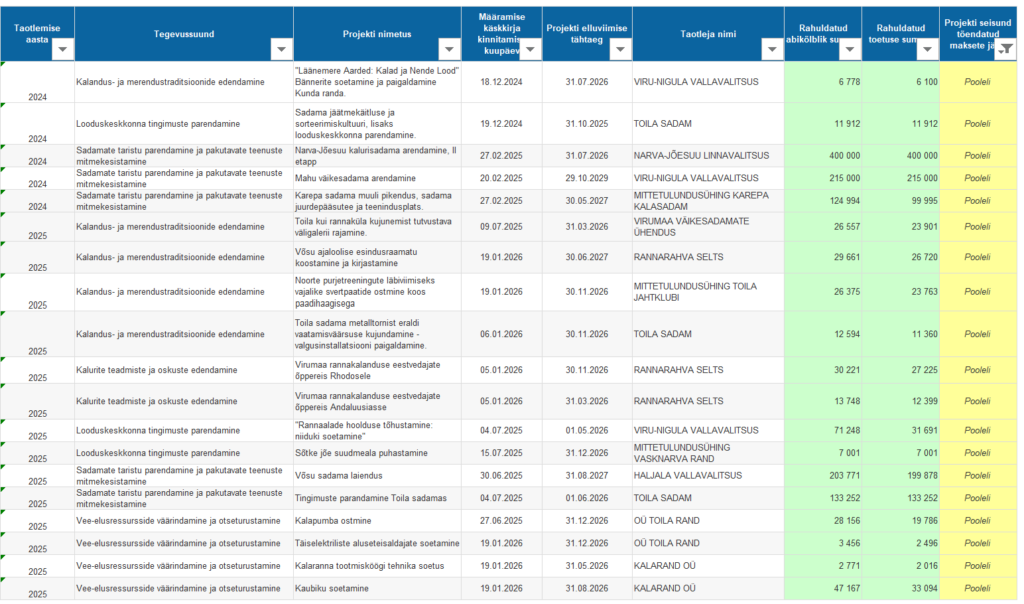Select the date cell 18.12.2024

[501, 82]
